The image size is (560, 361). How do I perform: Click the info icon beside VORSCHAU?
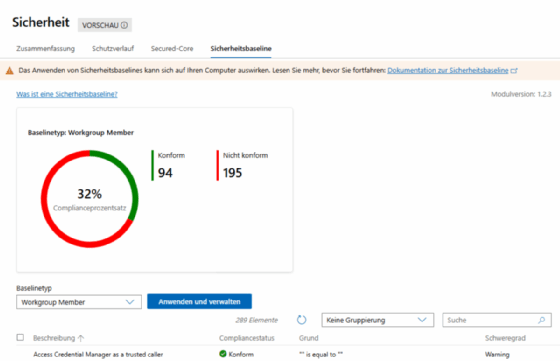coord(124,25)
